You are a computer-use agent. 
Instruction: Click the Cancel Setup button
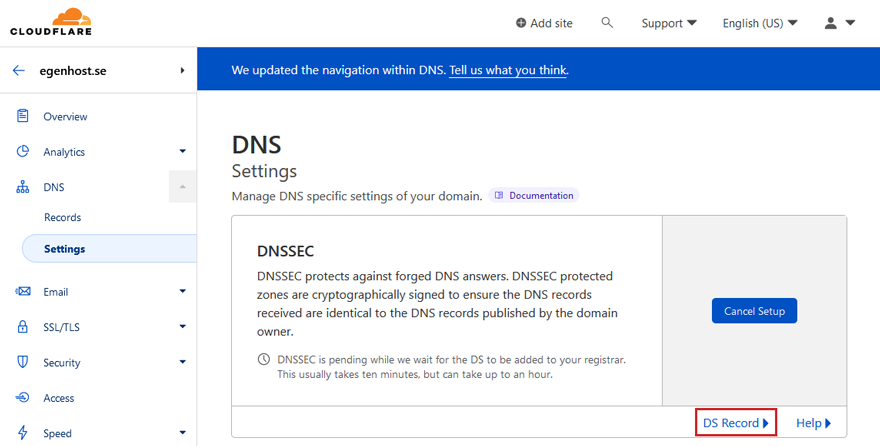(754, 311)
